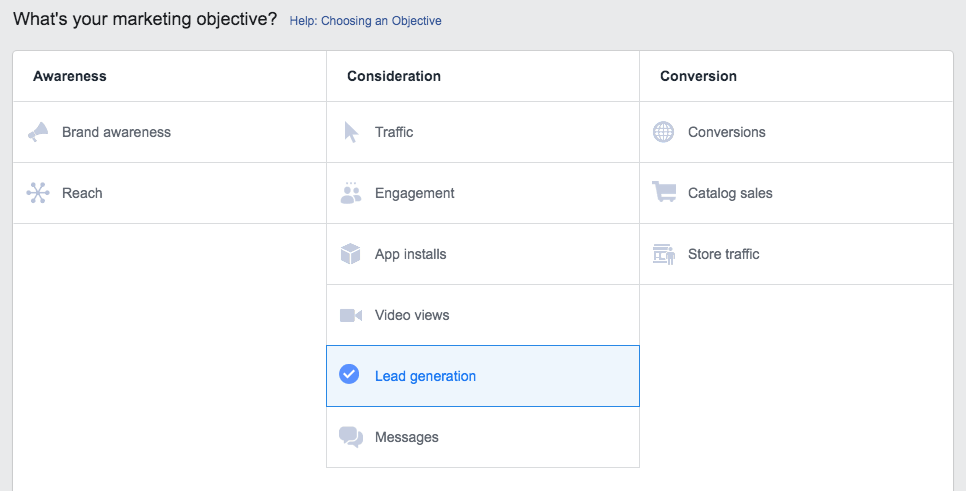Click the App installs box icon
966x491 pixels.
point(351,254)
